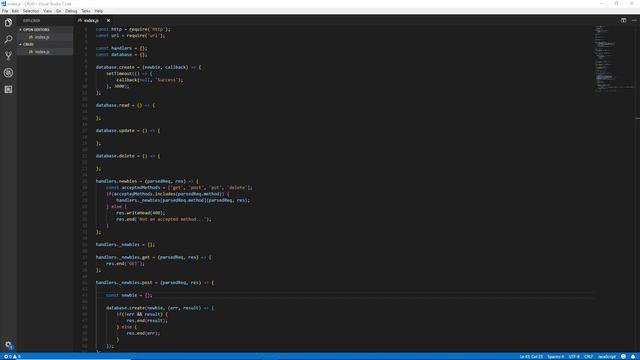Open the Source Control view
Image resolution: width=640 pixels, height=360 pixels.
[x=8, y=56]
